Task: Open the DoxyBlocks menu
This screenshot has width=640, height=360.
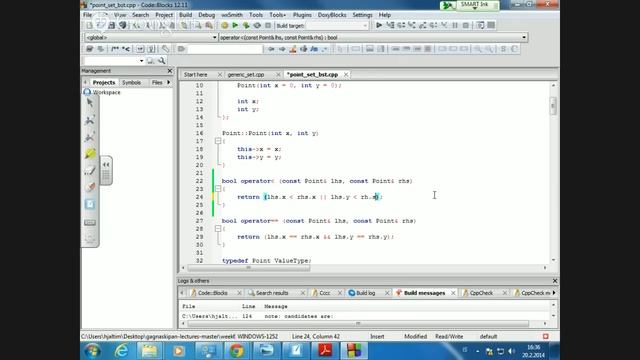Action: pyautogui.click(x=332, y=15)
